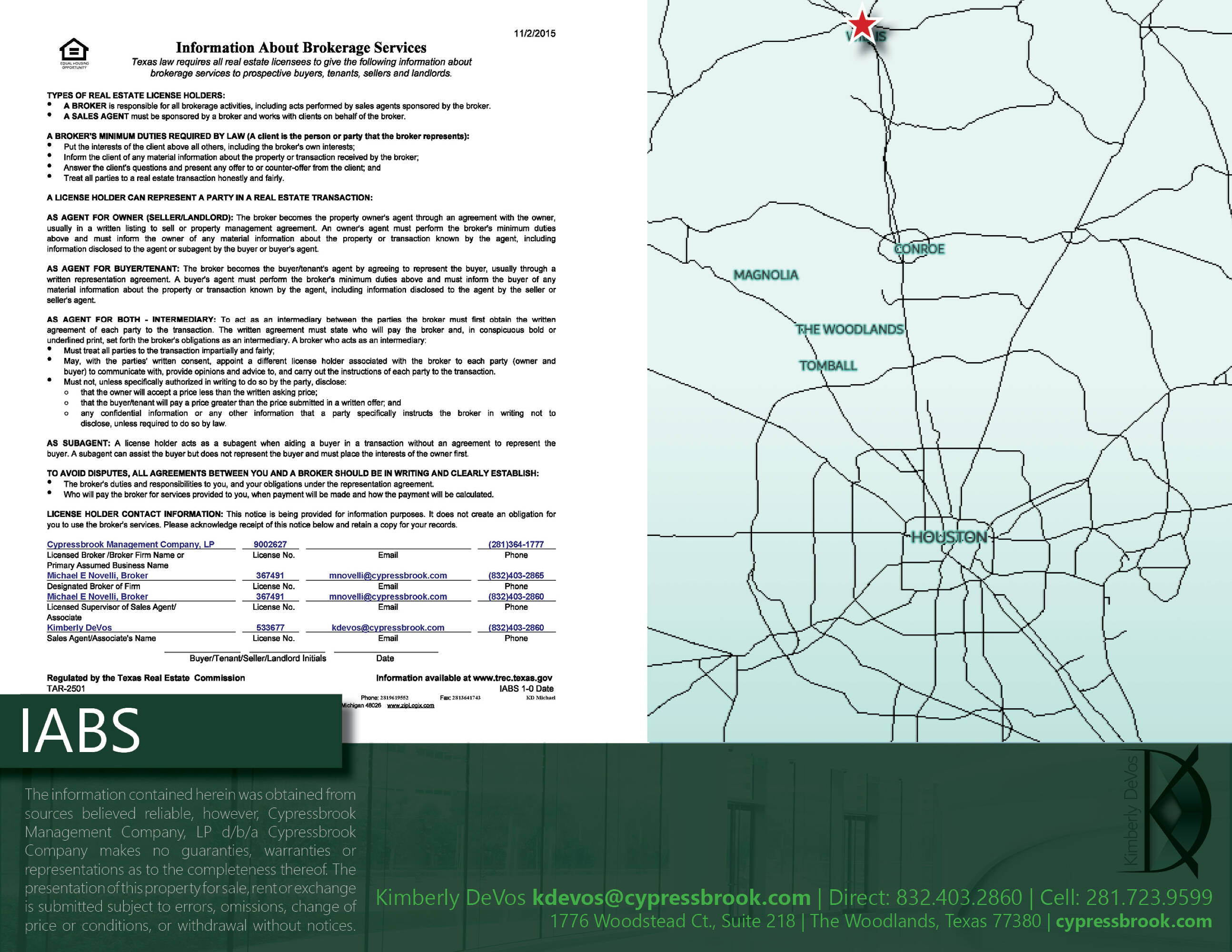Click the red star map marker
Image resolution: width=1232 pixels, height=952 pixels.
tap(863, 24)
